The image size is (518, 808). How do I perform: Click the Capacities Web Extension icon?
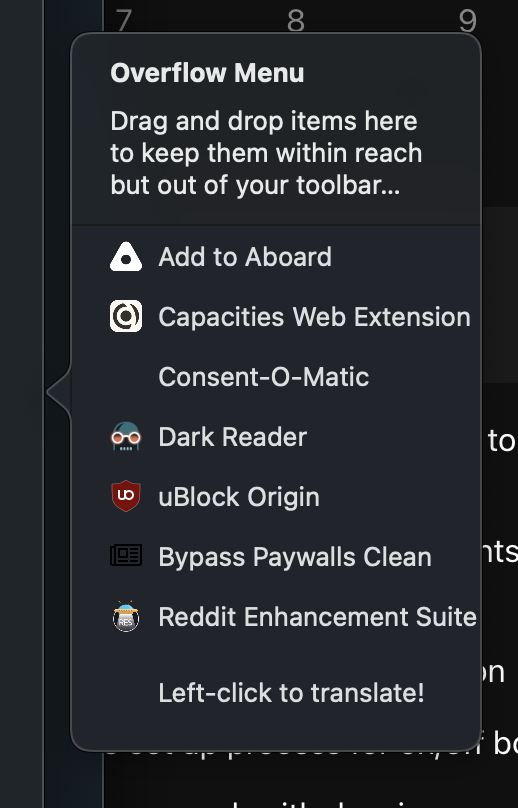(x=126, y=316)
